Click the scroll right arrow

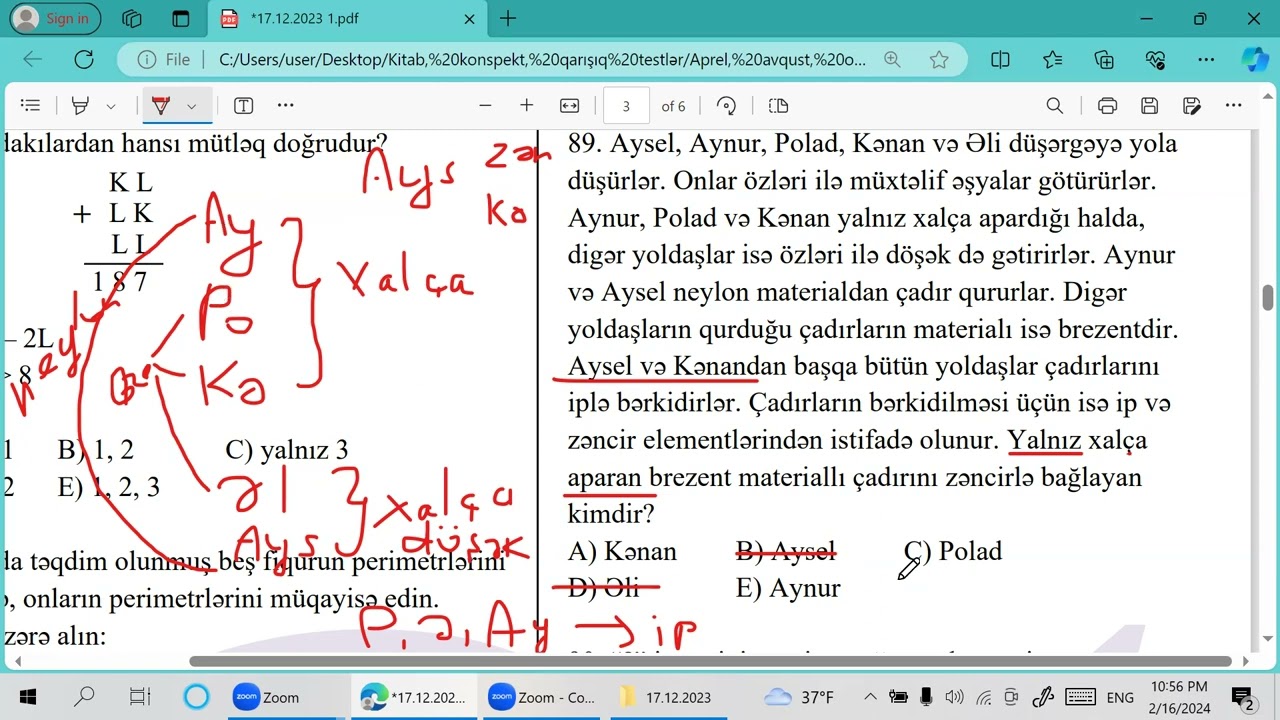tap(1246, 661)
